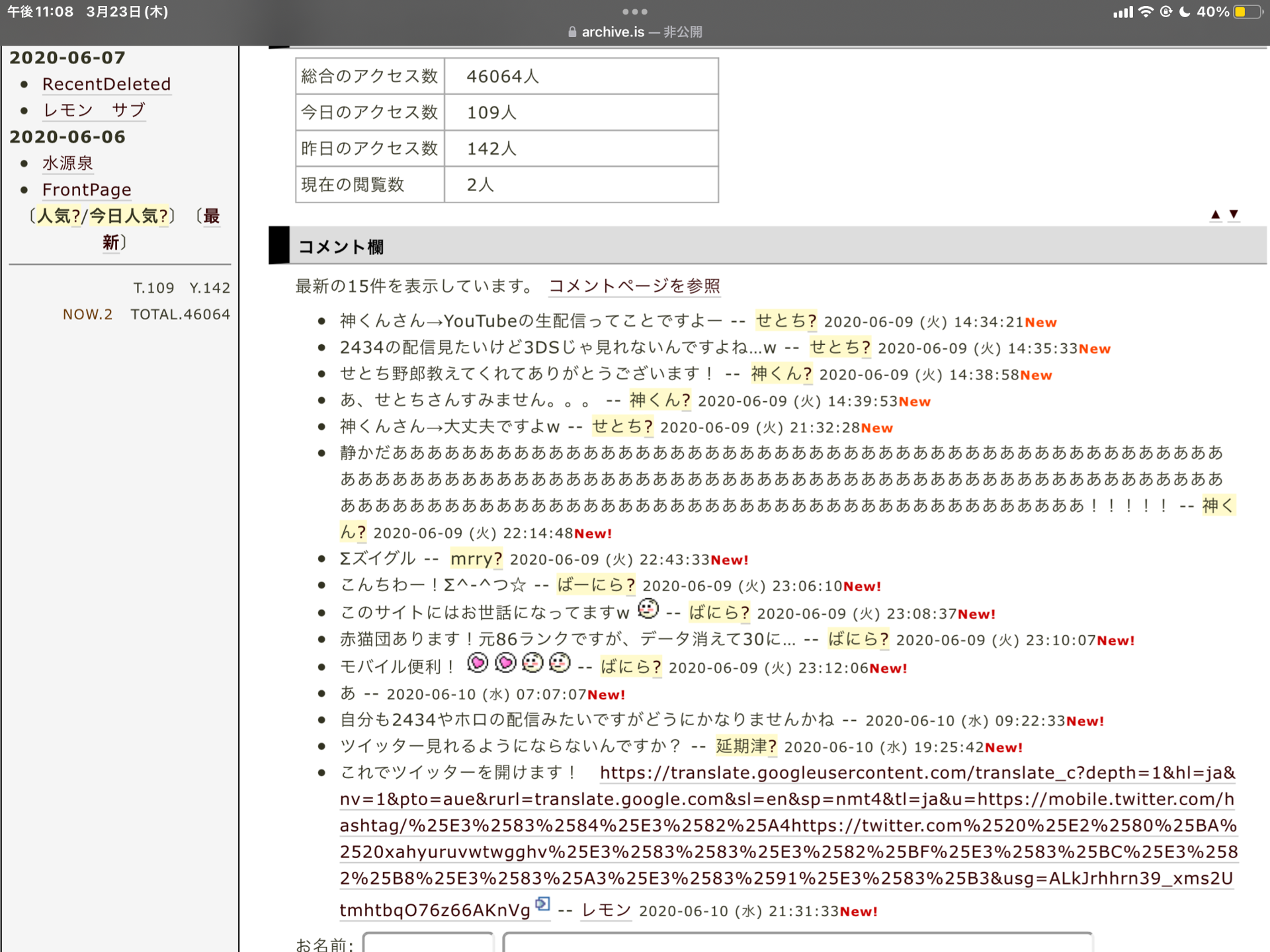This screenshot has width=1270, height=952.
Task: Tap the lock icon beside archive.is
Action: 572,32
